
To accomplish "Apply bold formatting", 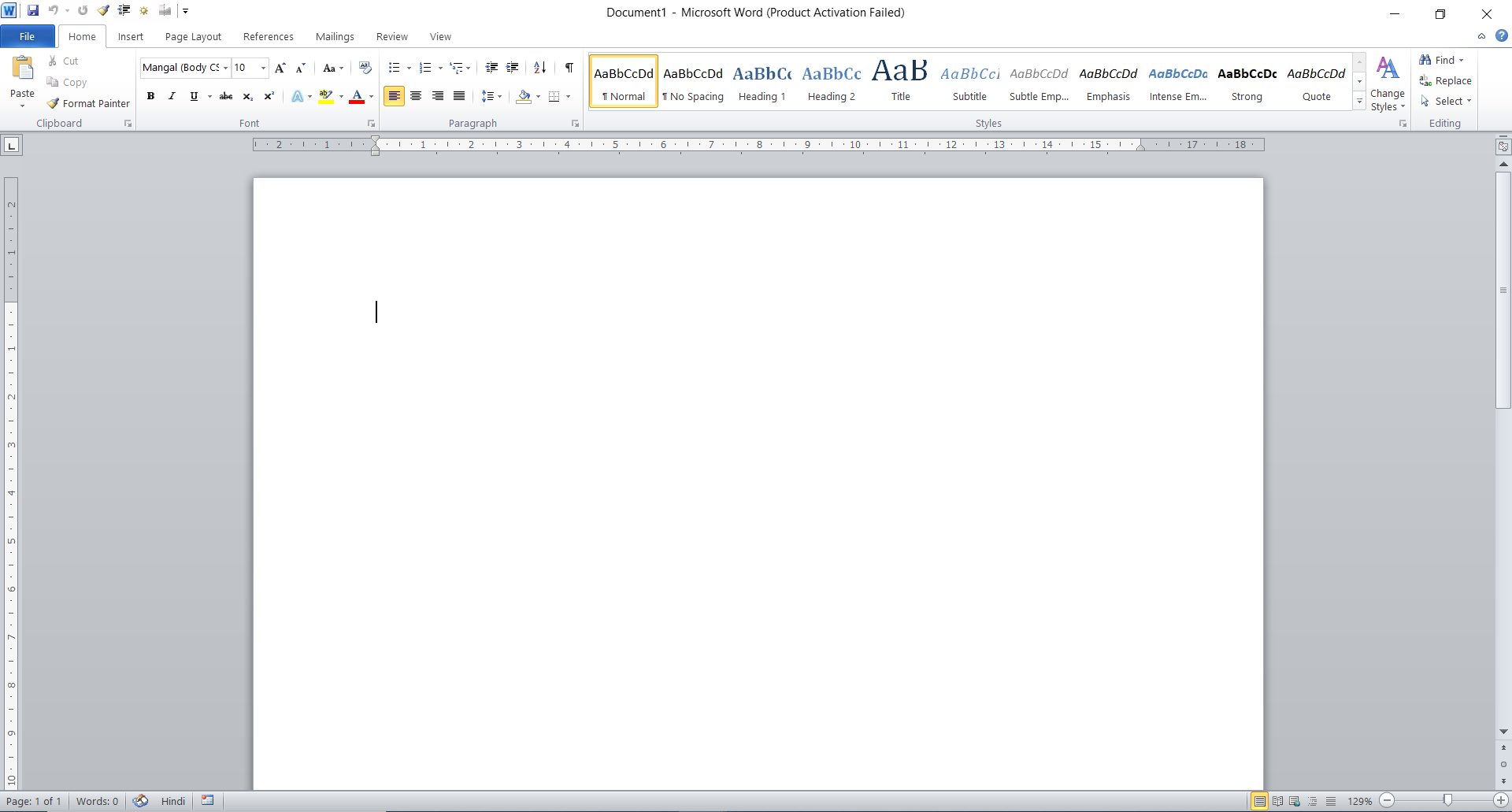I will [151, 96].
